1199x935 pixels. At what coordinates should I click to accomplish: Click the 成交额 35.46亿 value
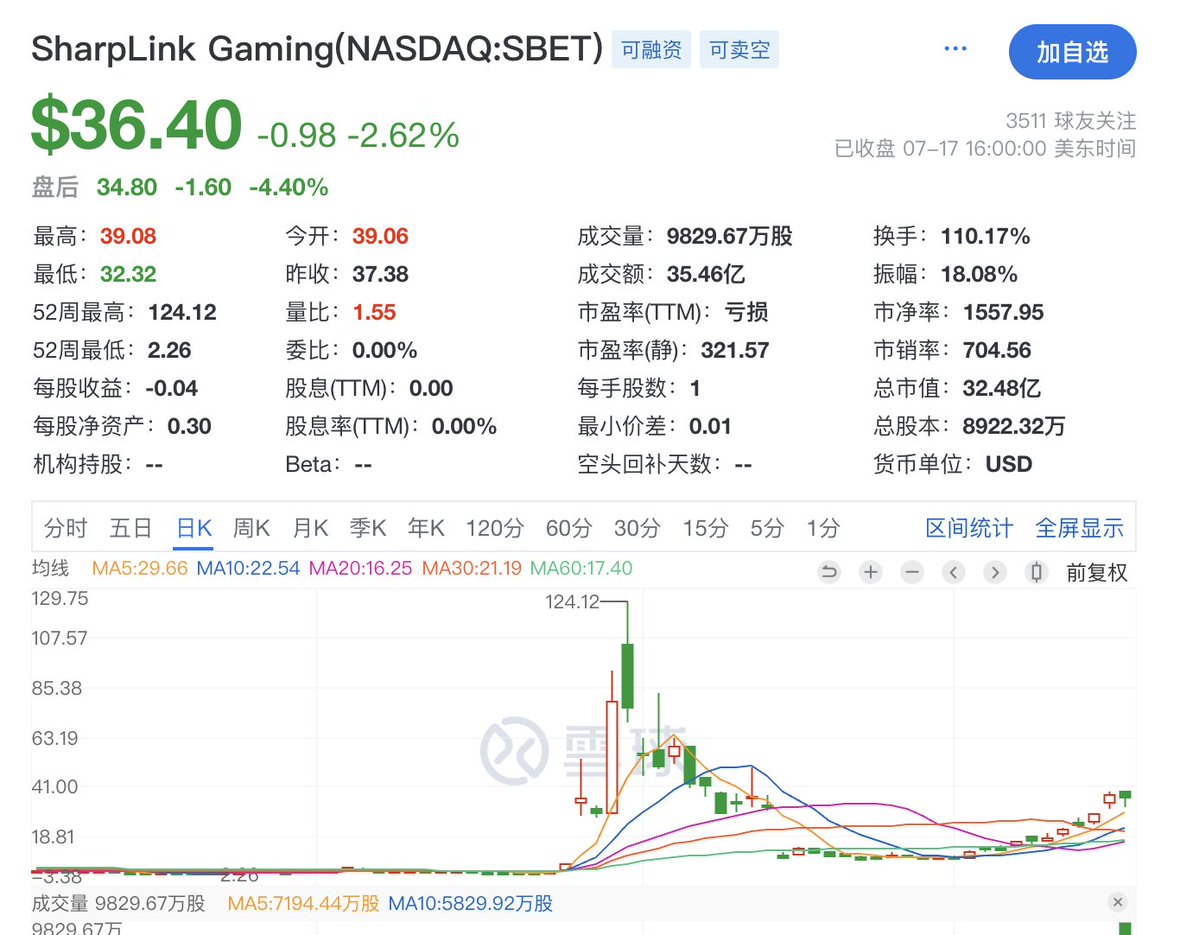706,274
